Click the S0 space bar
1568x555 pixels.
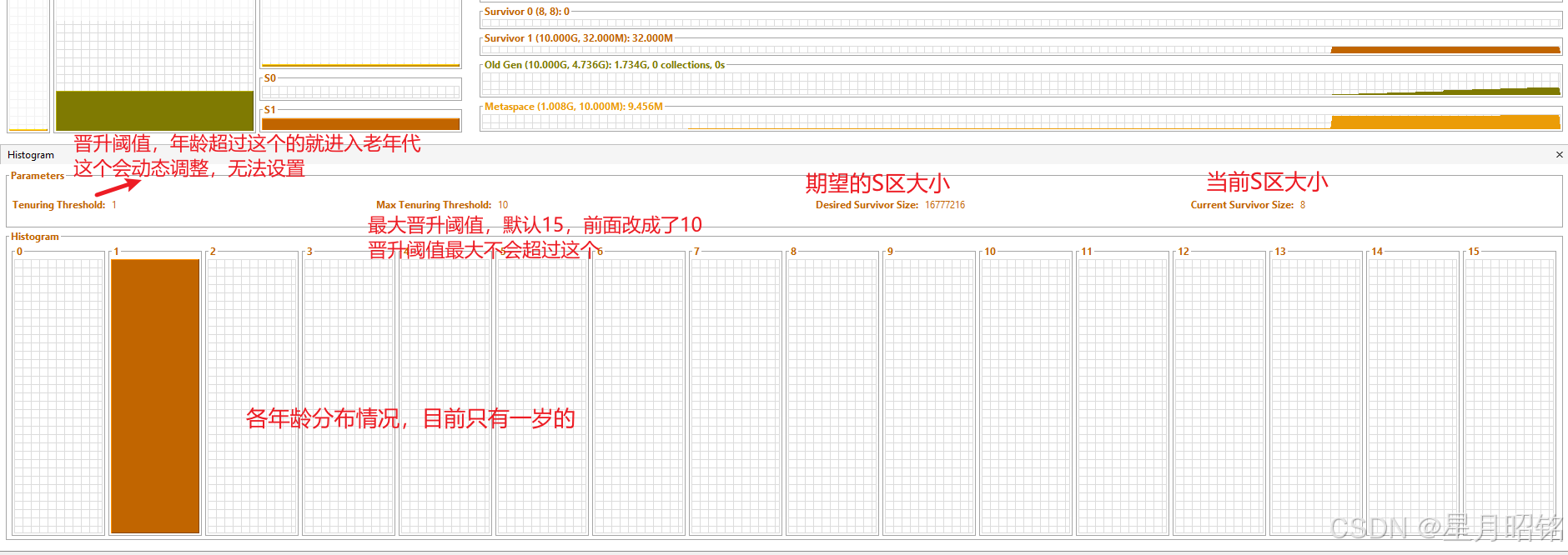tap(360, 91)
